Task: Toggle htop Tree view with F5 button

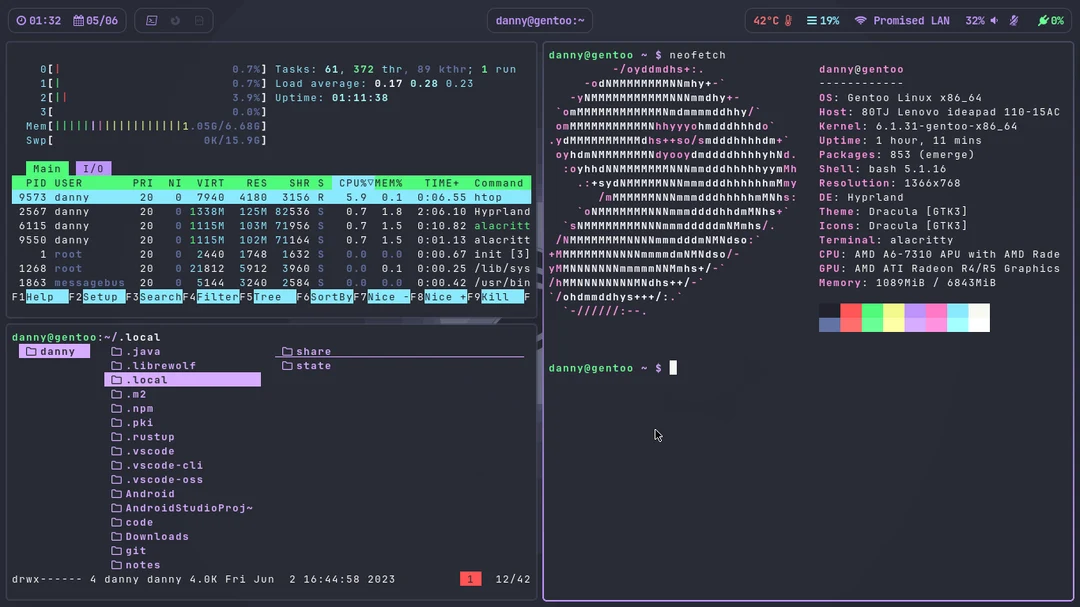Action: point(267,297)
